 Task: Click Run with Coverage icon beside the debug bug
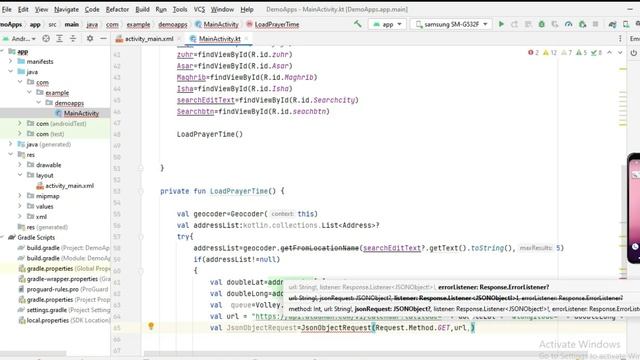555,24
